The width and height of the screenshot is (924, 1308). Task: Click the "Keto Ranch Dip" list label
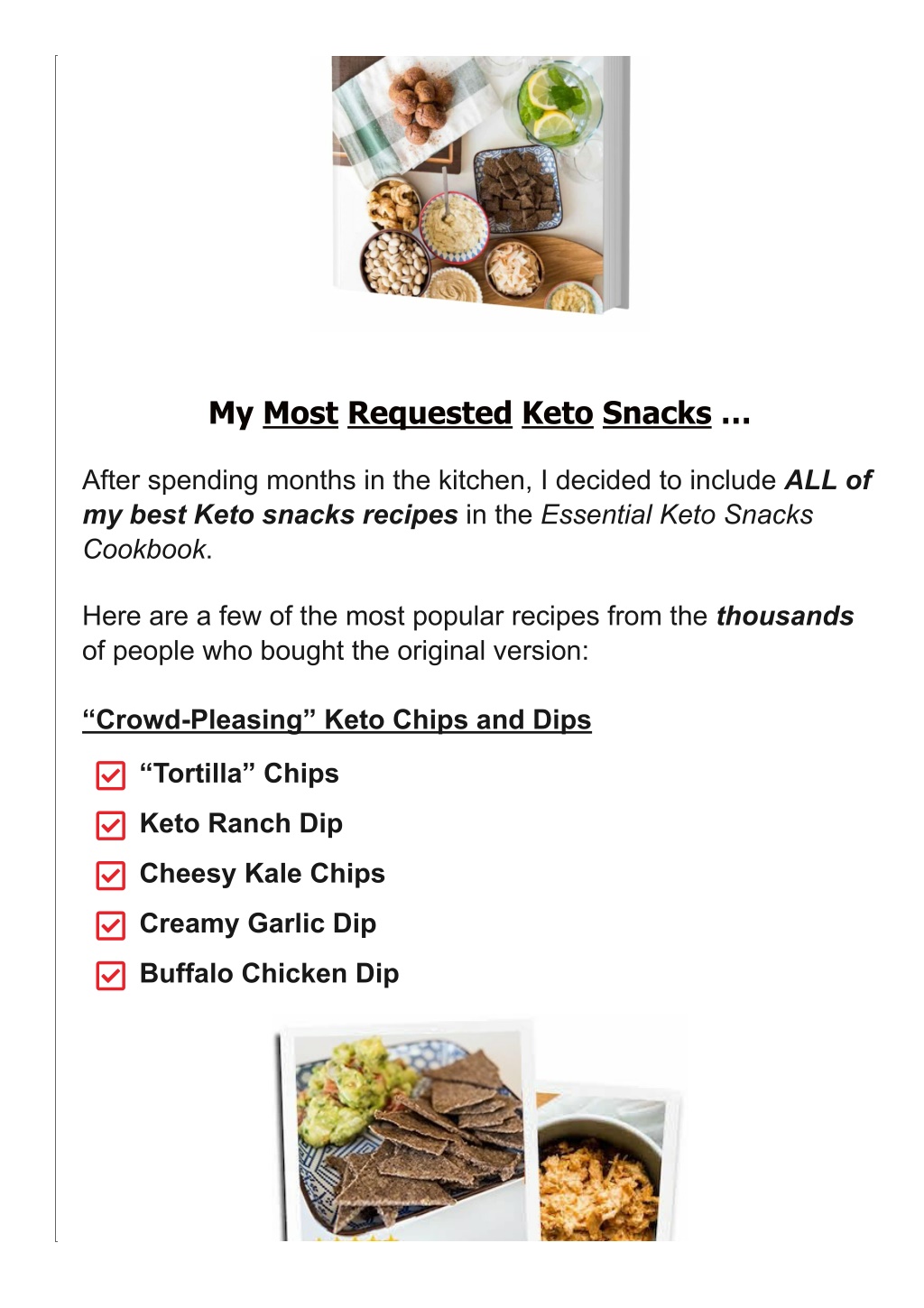pyautogui.click(x=241, y=823)
